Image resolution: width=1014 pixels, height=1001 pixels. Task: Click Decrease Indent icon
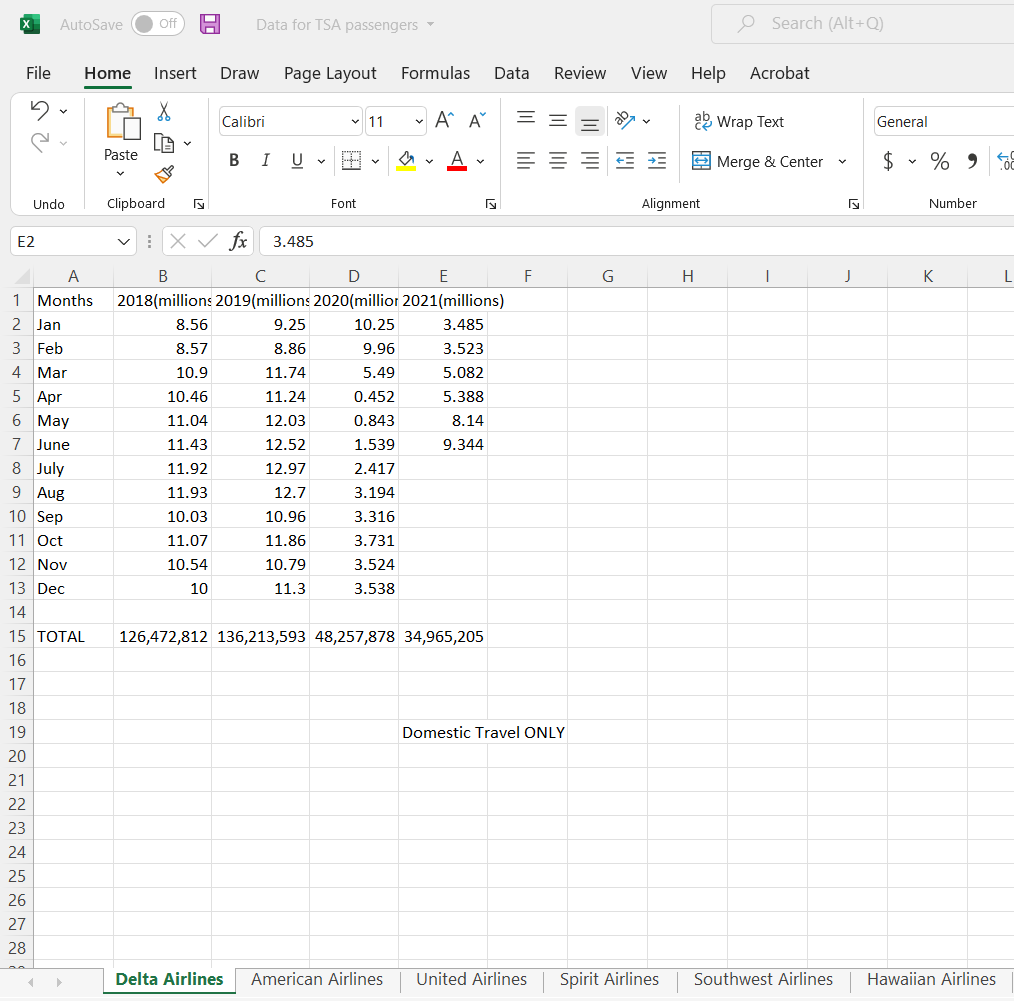pyautogui.click(x=625, y=160)
